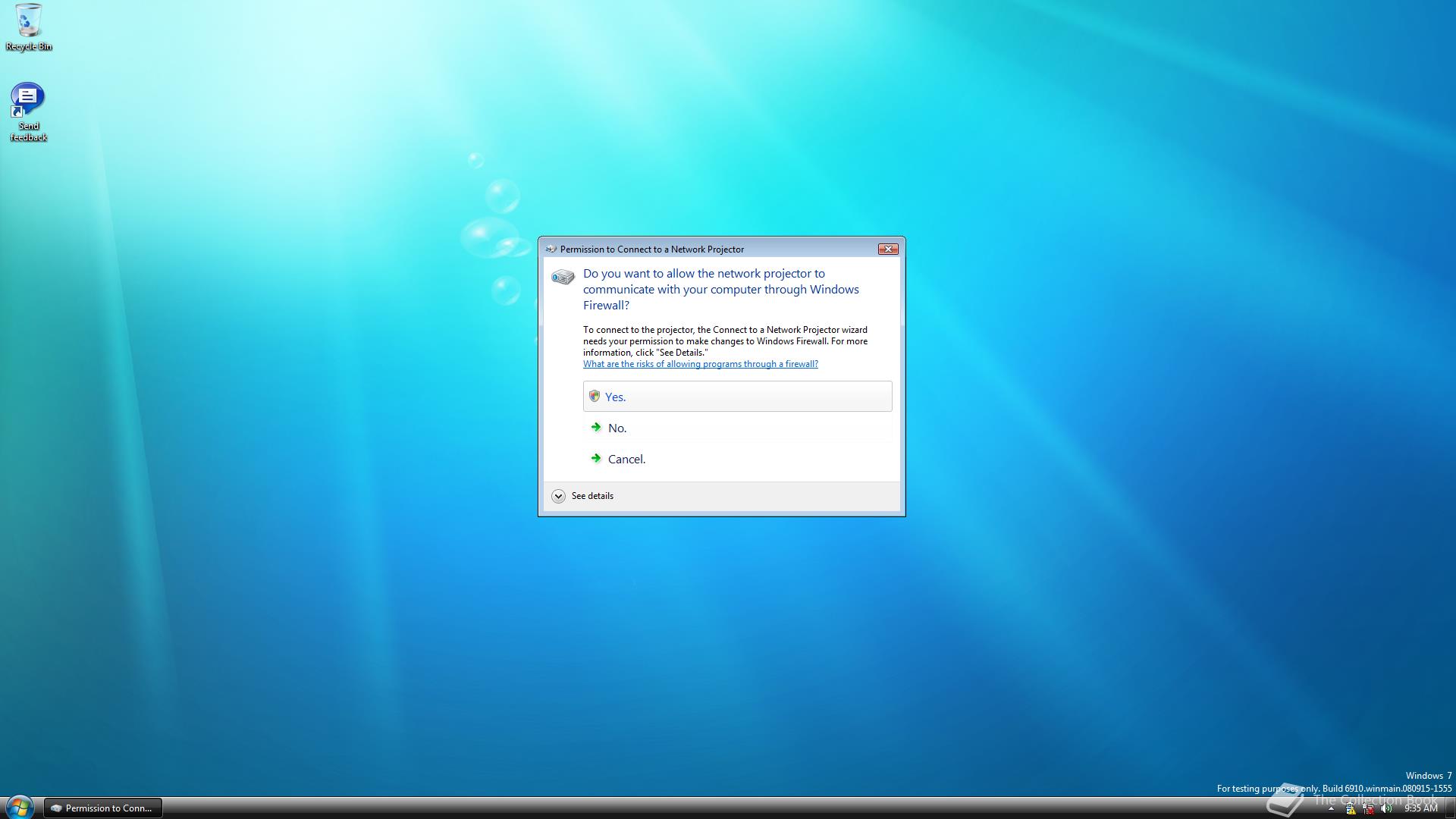Open the Recycle Bin desktop icon
The height and width of the screenshot is (819, 1456).
29,27
